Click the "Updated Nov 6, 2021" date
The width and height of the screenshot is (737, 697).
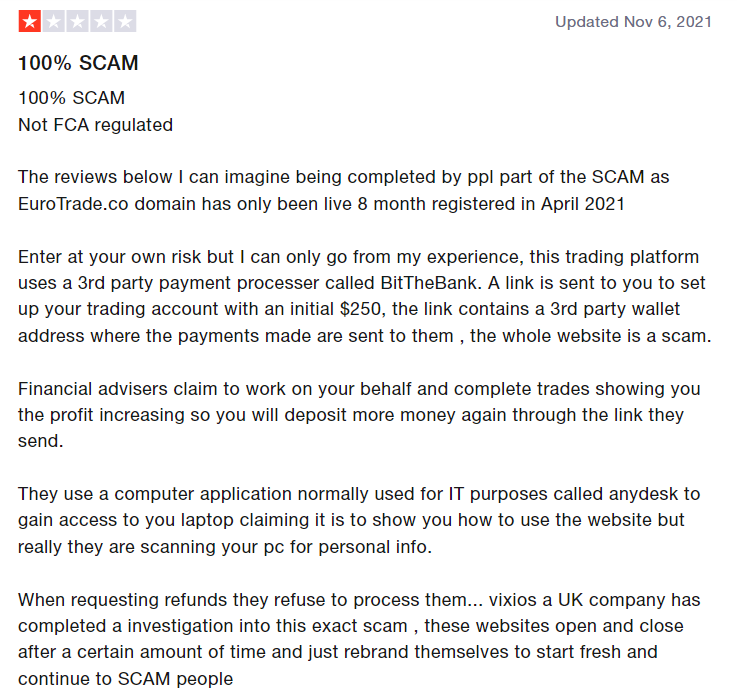coord(633,21)
